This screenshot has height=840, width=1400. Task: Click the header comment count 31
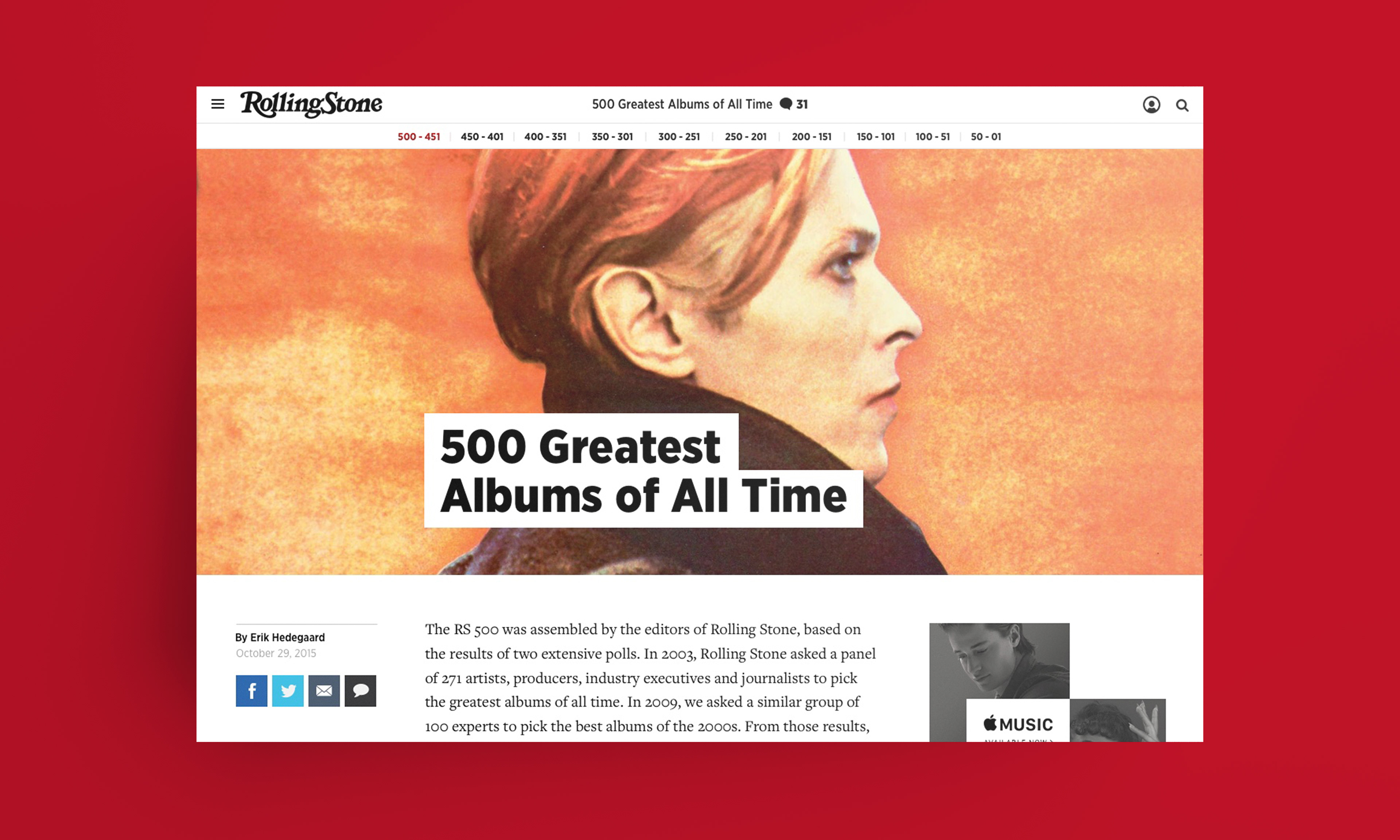794,104
